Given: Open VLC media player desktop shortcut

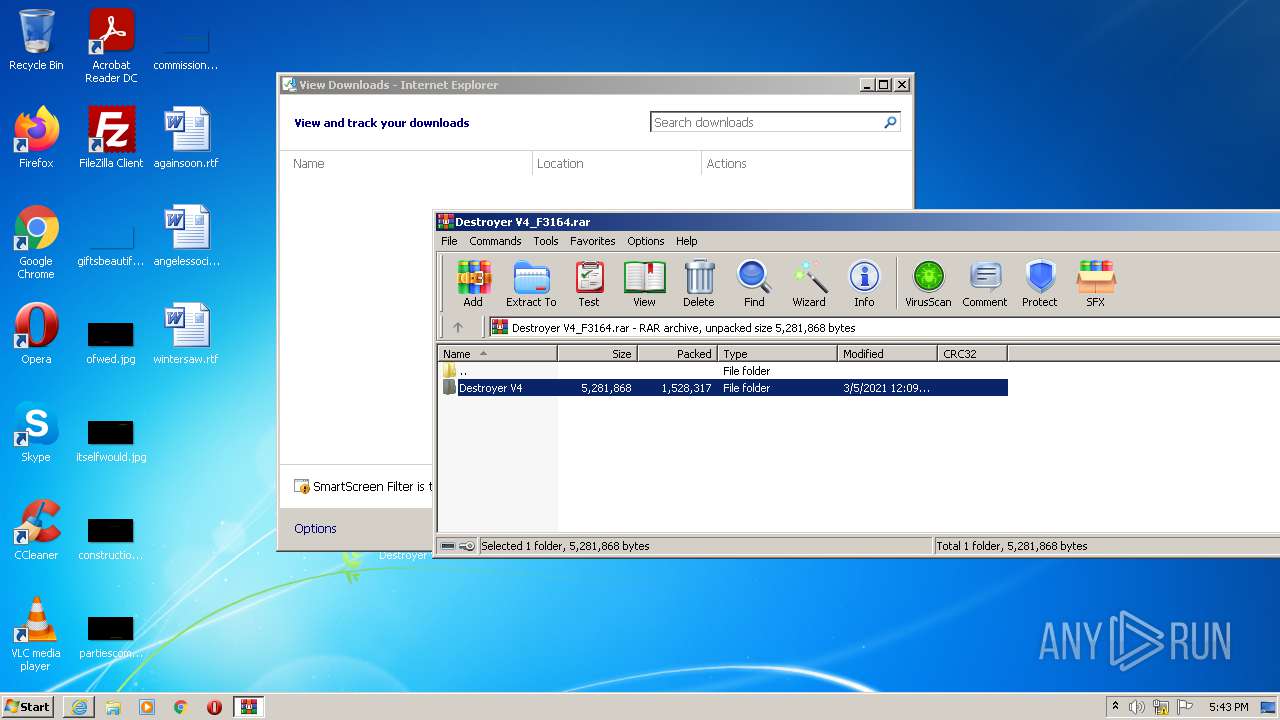Looking at the screenshot, I should point(36,634).
